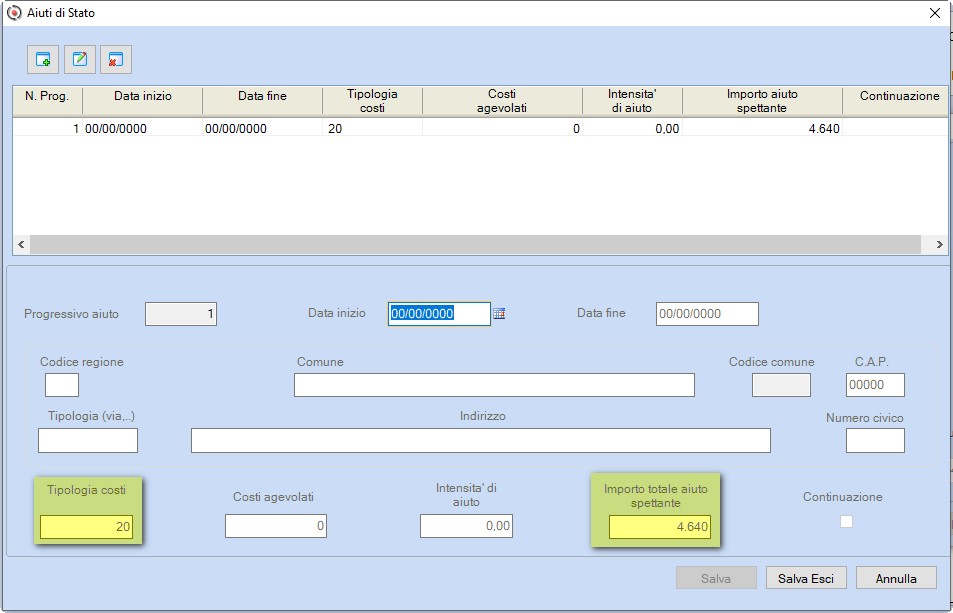Click the edit record toolbar icon
Viewport: 953px width, 613px height.
[80, 60]
